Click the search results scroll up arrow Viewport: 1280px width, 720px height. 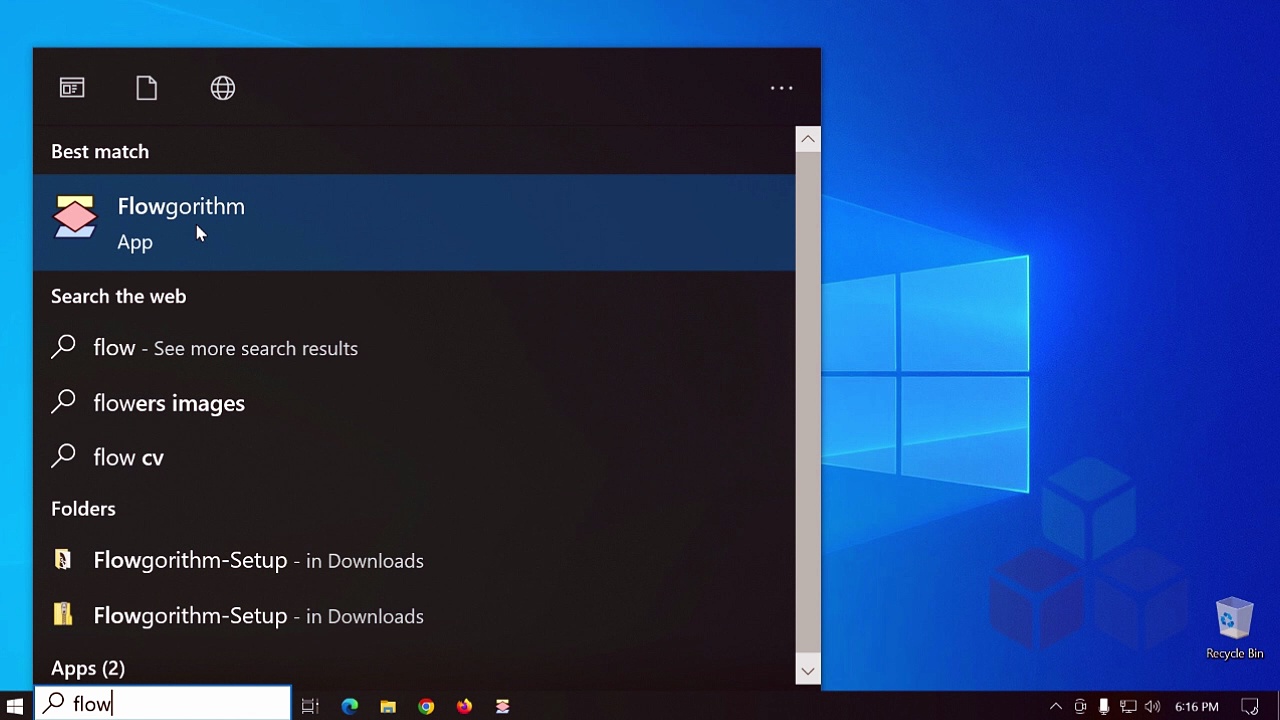pyautogui.click(x=808, y=139)
